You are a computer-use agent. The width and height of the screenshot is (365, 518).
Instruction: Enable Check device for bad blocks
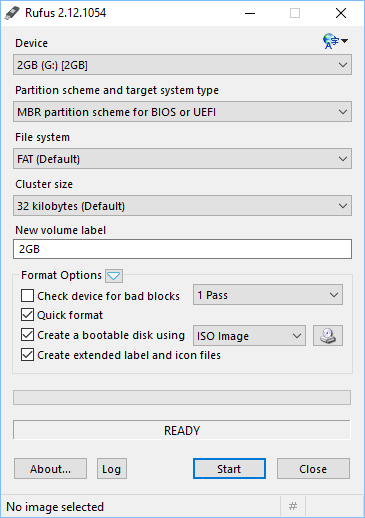coord(27,296)
